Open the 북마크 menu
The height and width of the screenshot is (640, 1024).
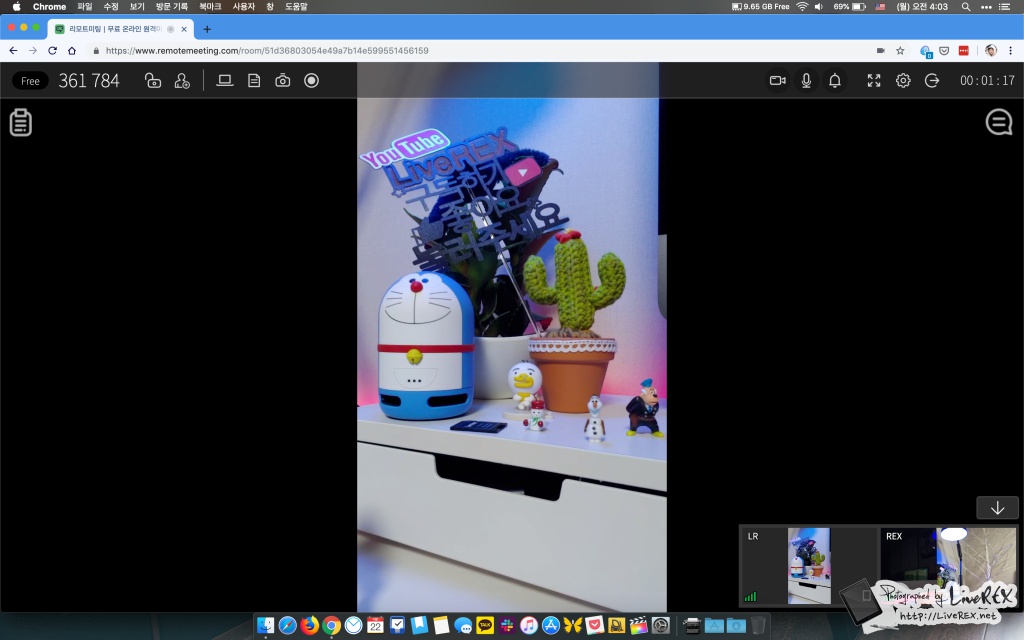click(210, 7)
